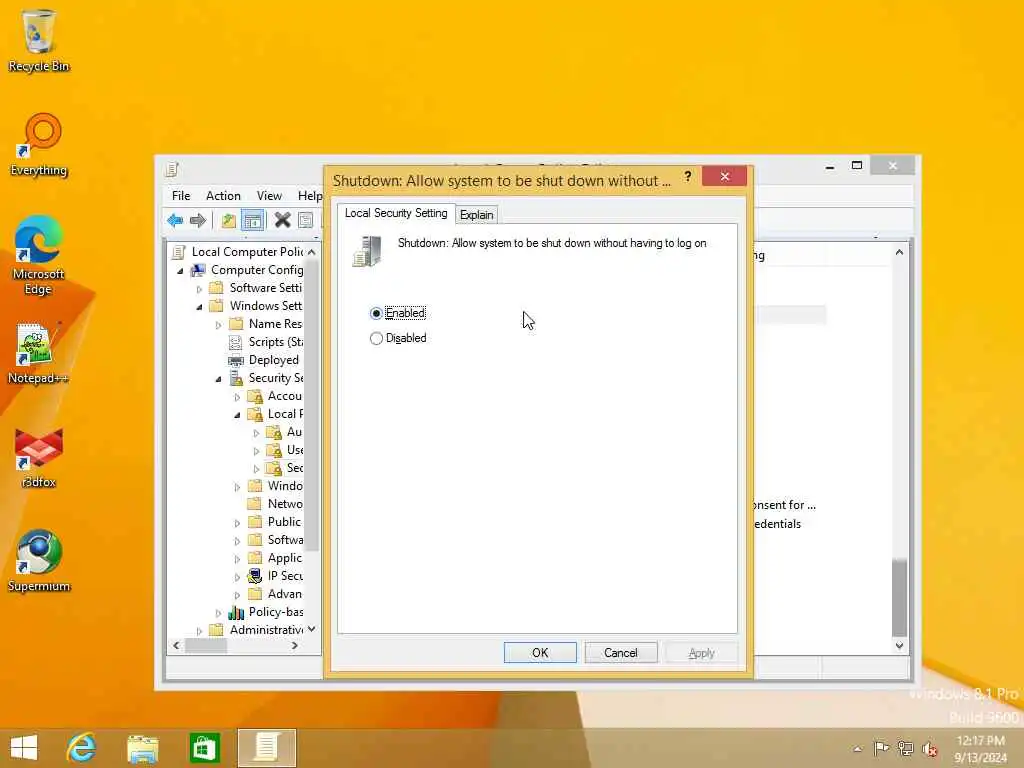This screenshot has height=768, width=1024.
Task: Click the Delete X toolbar icon
Action: click(x=282, y=221)
